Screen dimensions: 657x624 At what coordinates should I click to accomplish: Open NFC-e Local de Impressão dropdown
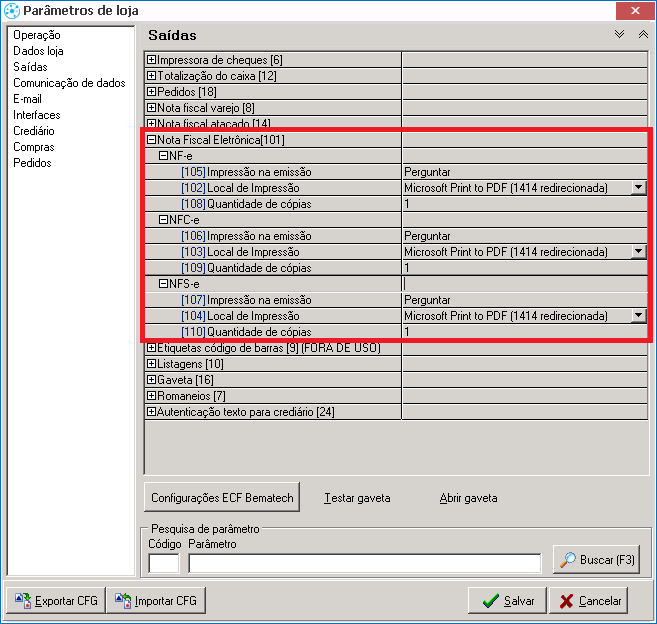[x=639, y=252]
